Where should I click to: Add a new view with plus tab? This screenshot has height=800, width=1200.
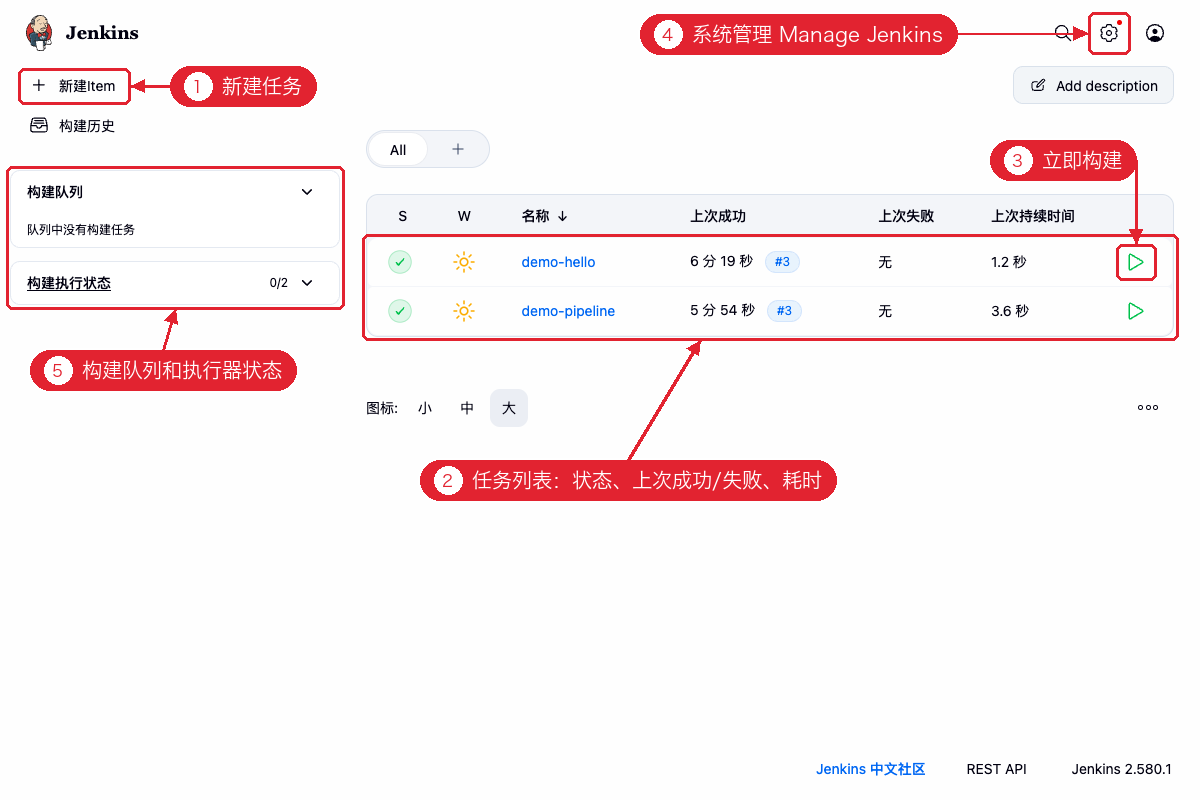click(458, 149)
